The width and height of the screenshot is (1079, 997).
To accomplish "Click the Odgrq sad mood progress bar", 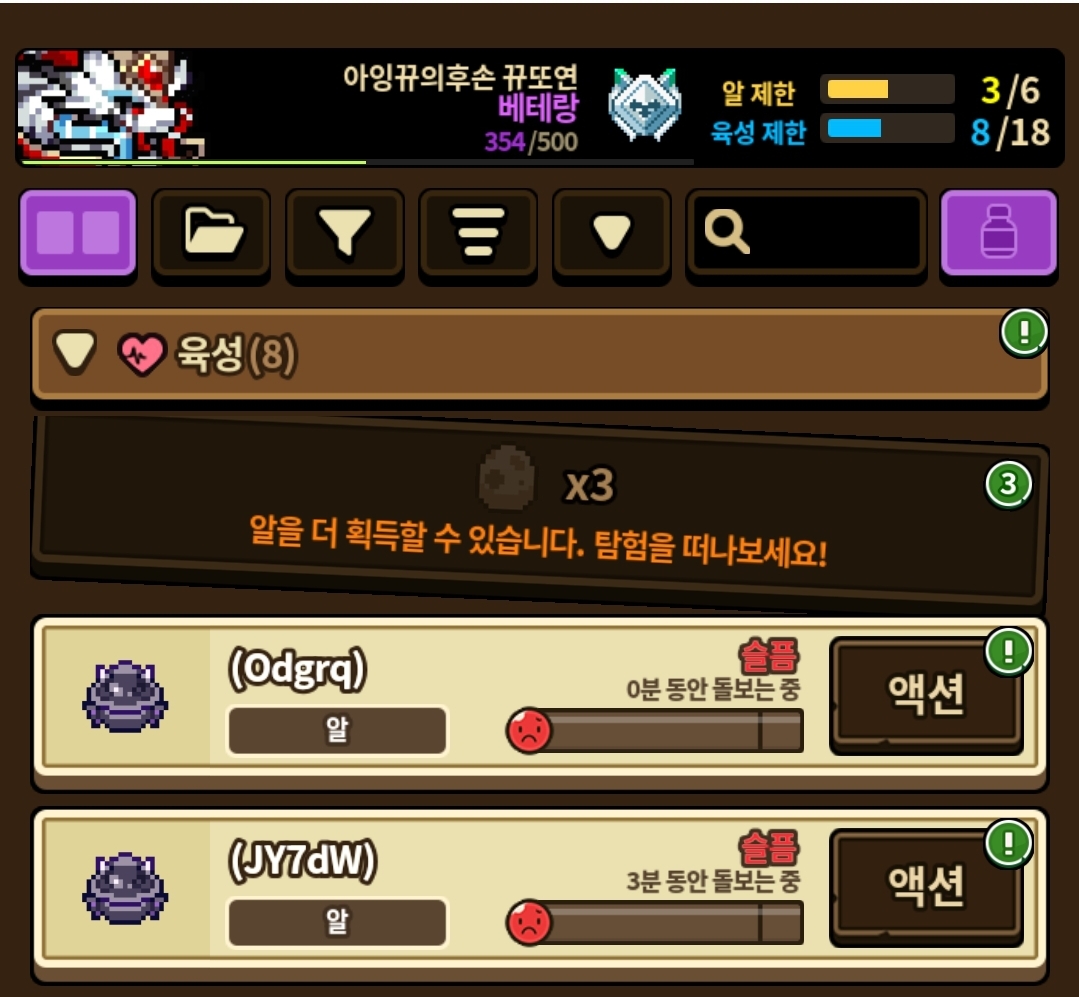I will [x=655, y=730].
